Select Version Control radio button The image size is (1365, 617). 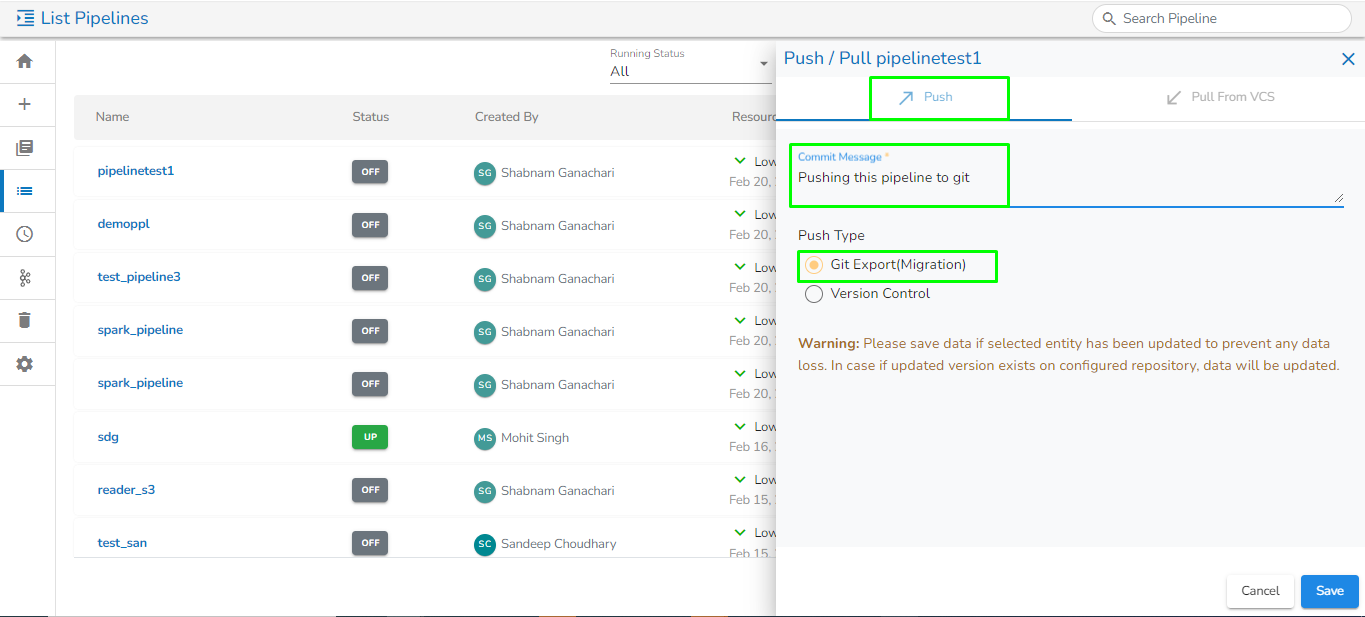[x=814, y=294]
